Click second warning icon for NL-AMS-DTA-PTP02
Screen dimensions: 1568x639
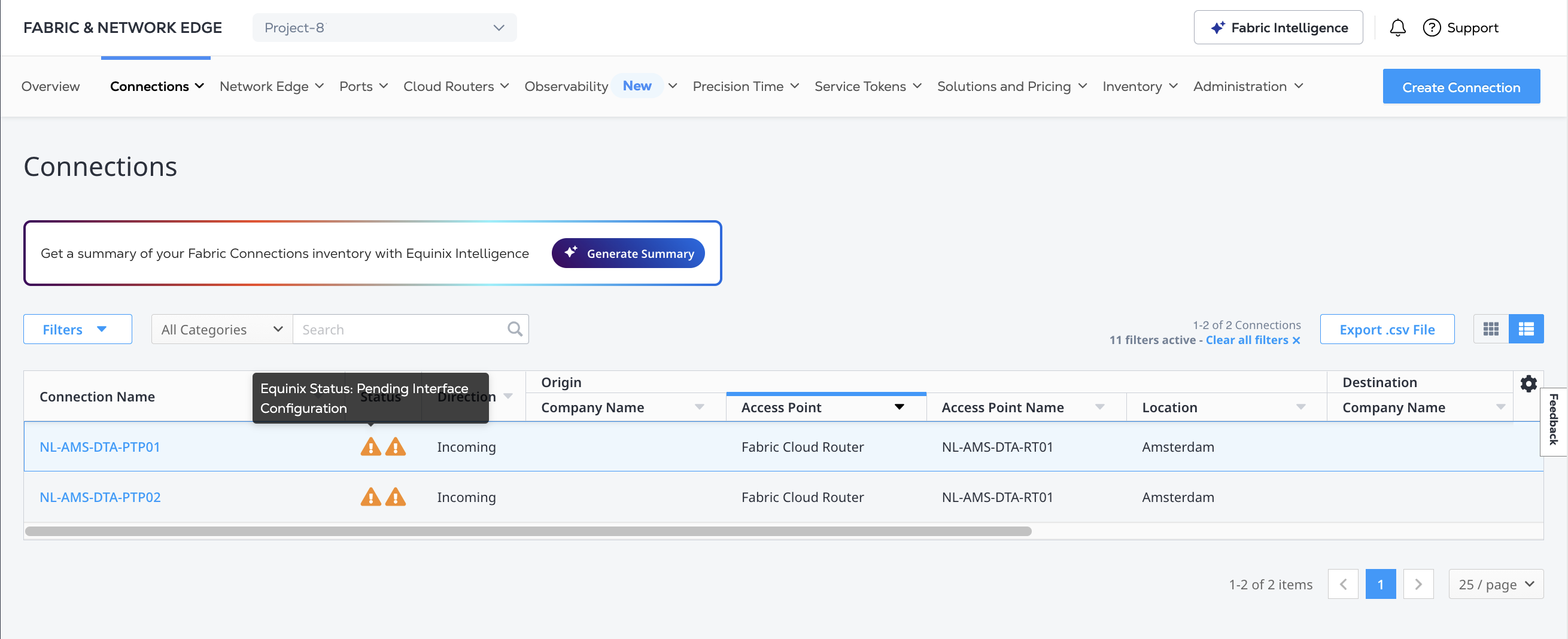[396, 497]
